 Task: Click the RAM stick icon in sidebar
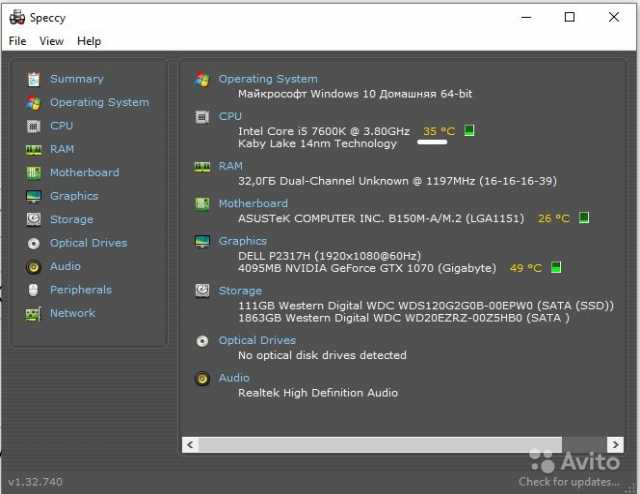pyautogui.click(x=33, y=150)
